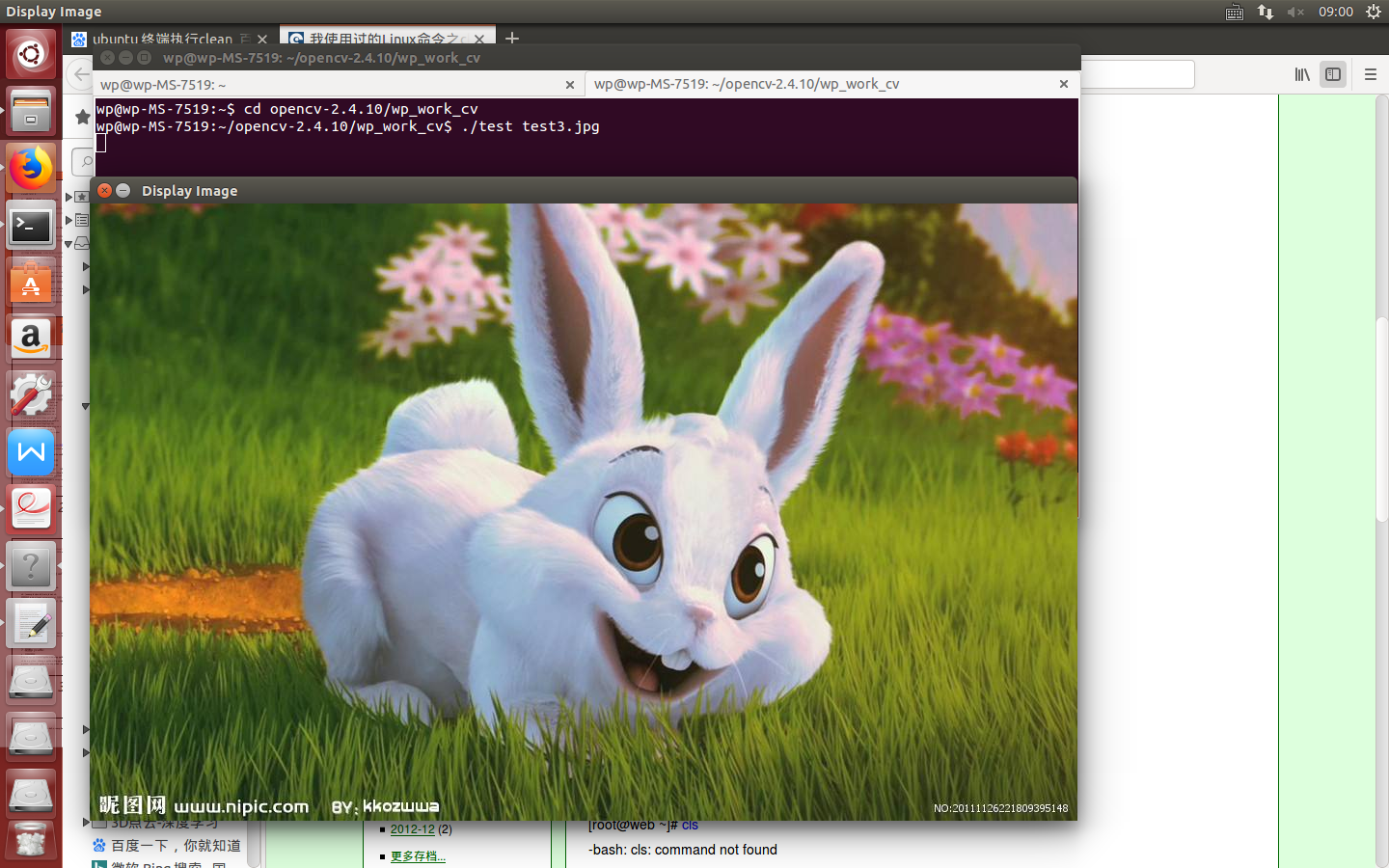Screen dimensions: 1389x868
Task: Select terminal tab 'wp@wp-MS-7519: ~'
Action: point(339,85)
